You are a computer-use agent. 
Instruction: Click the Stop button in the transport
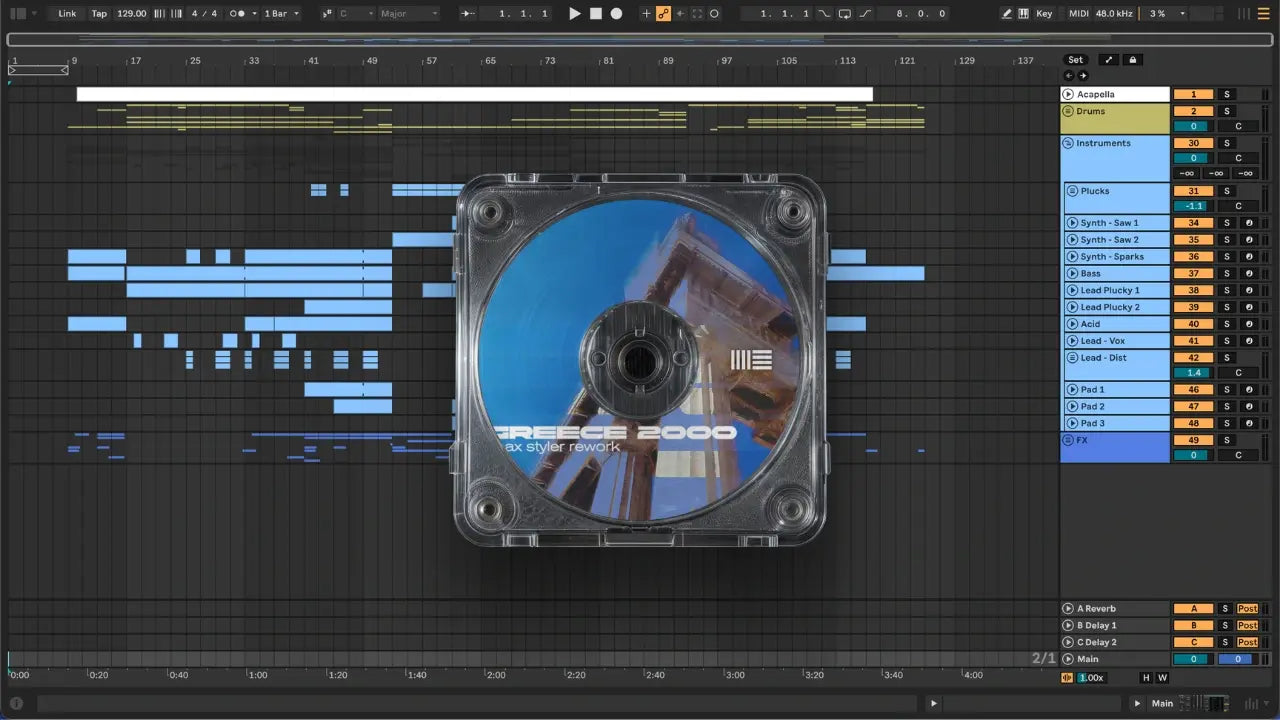[x=595, y=14]
